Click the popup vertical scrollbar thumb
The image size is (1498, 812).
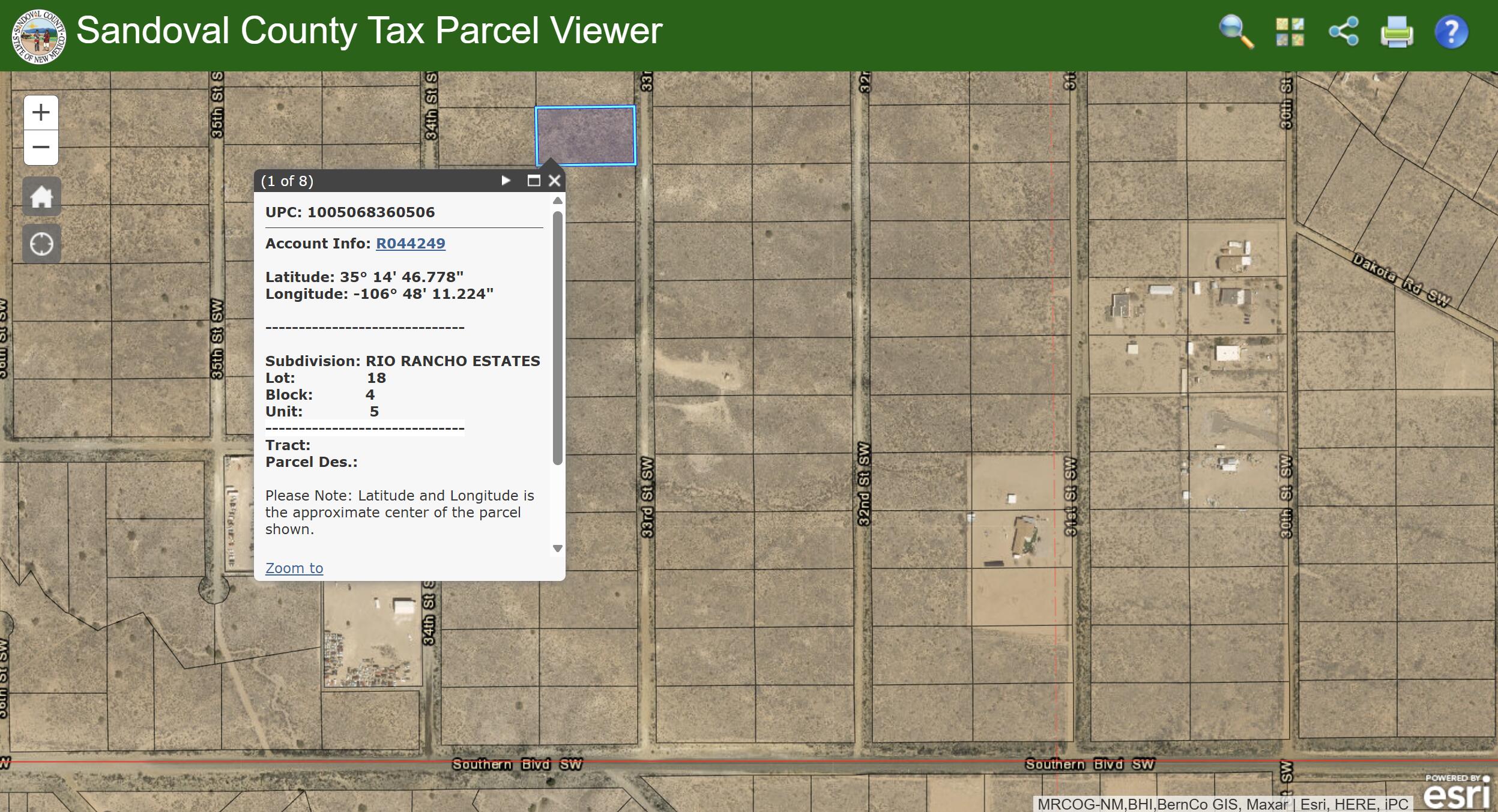click(558, 337)
